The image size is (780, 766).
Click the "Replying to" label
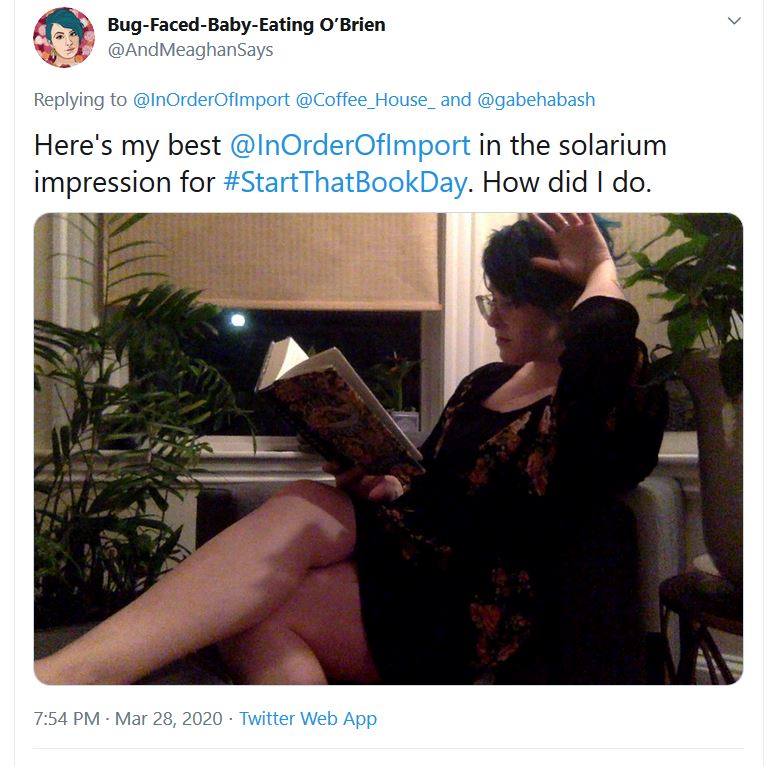tap(80, 99)
